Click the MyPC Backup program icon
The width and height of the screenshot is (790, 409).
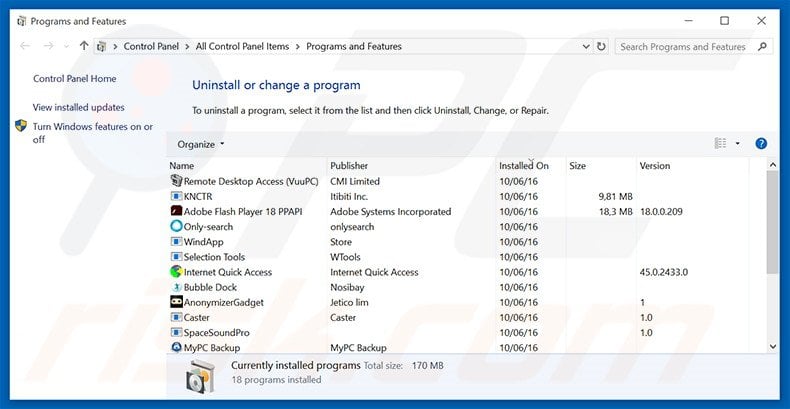tap(176, 347)
